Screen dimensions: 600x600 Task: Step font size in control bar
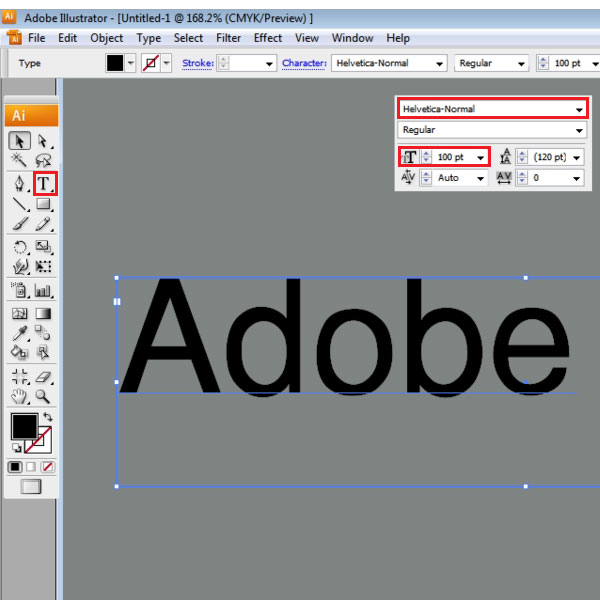(543, 63)
